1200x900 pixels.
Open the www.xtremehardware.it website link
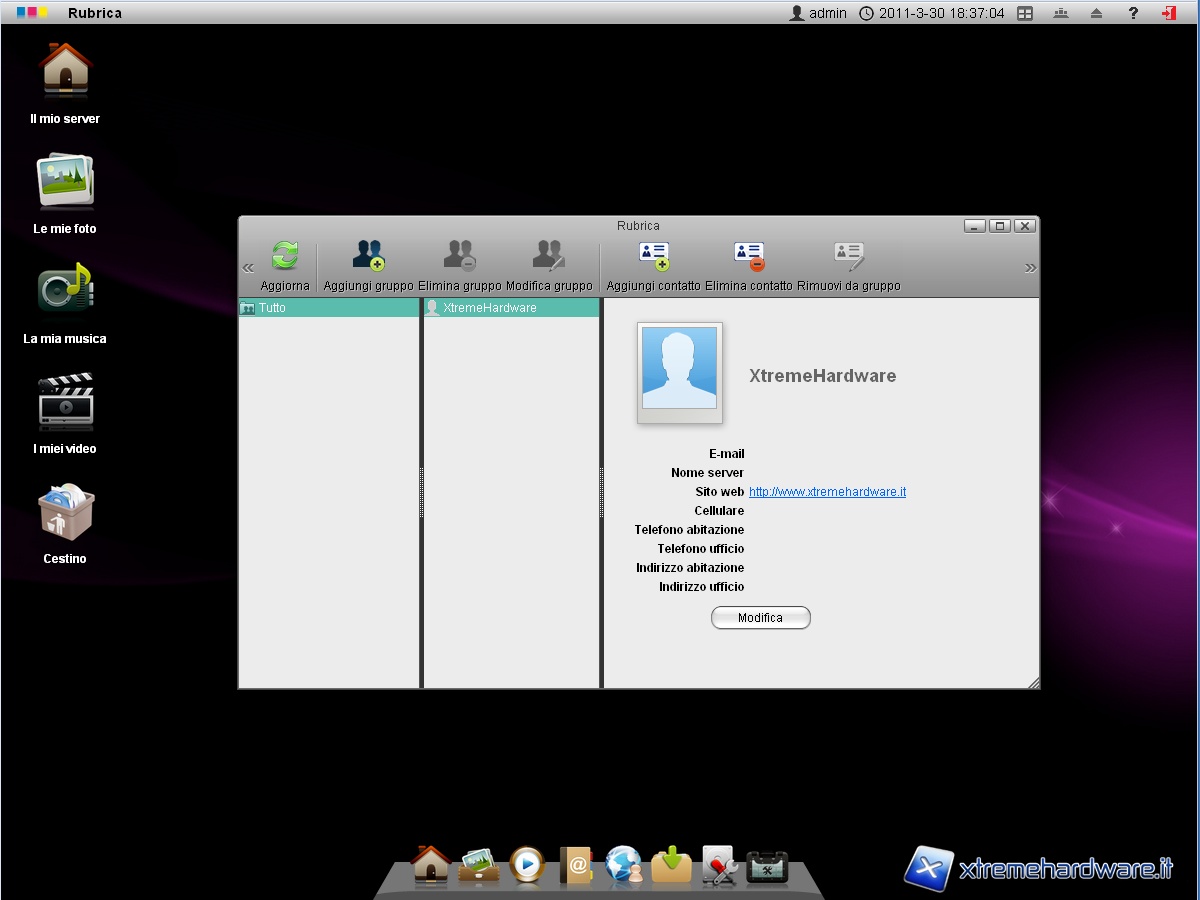[x=827, y=492]
